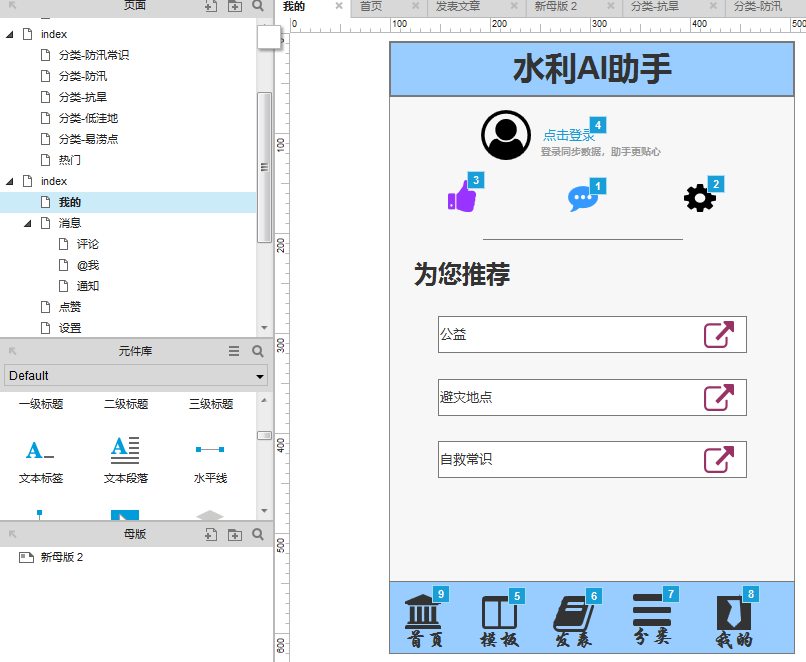806x662 pixels.
Task: Open the Default library dropdown
Action: tap(136, 376)
